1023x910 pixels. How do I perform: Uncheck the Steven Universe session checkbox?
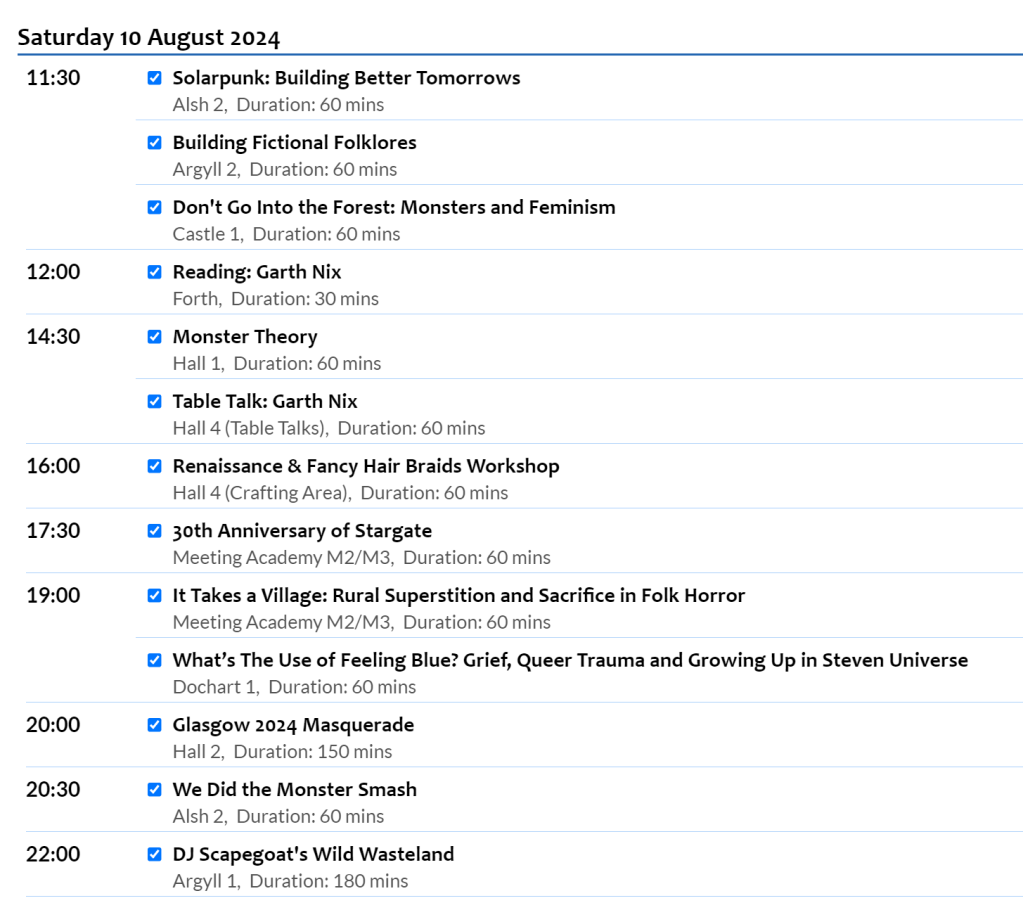[154, 660]
